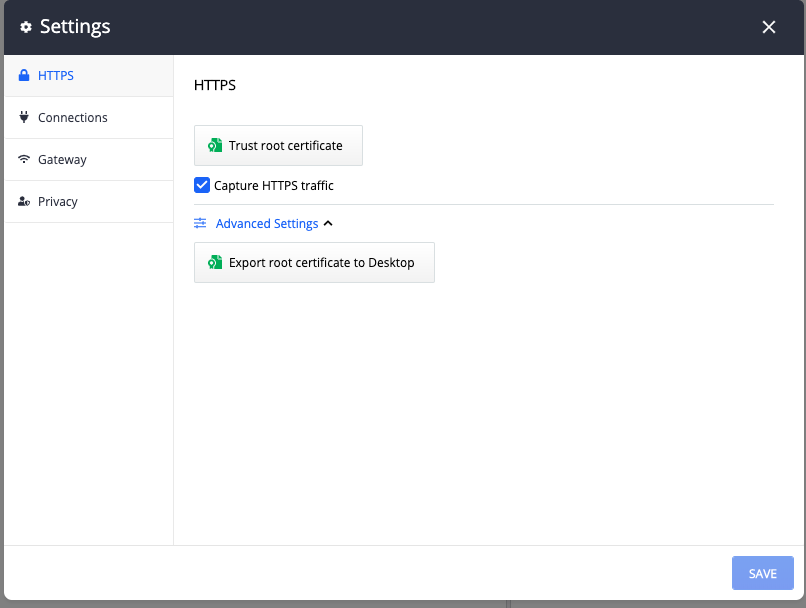This screenshot has width=806, height=608.
Task: Click the lock icon beside HTTPS
Action: point(24,76)
